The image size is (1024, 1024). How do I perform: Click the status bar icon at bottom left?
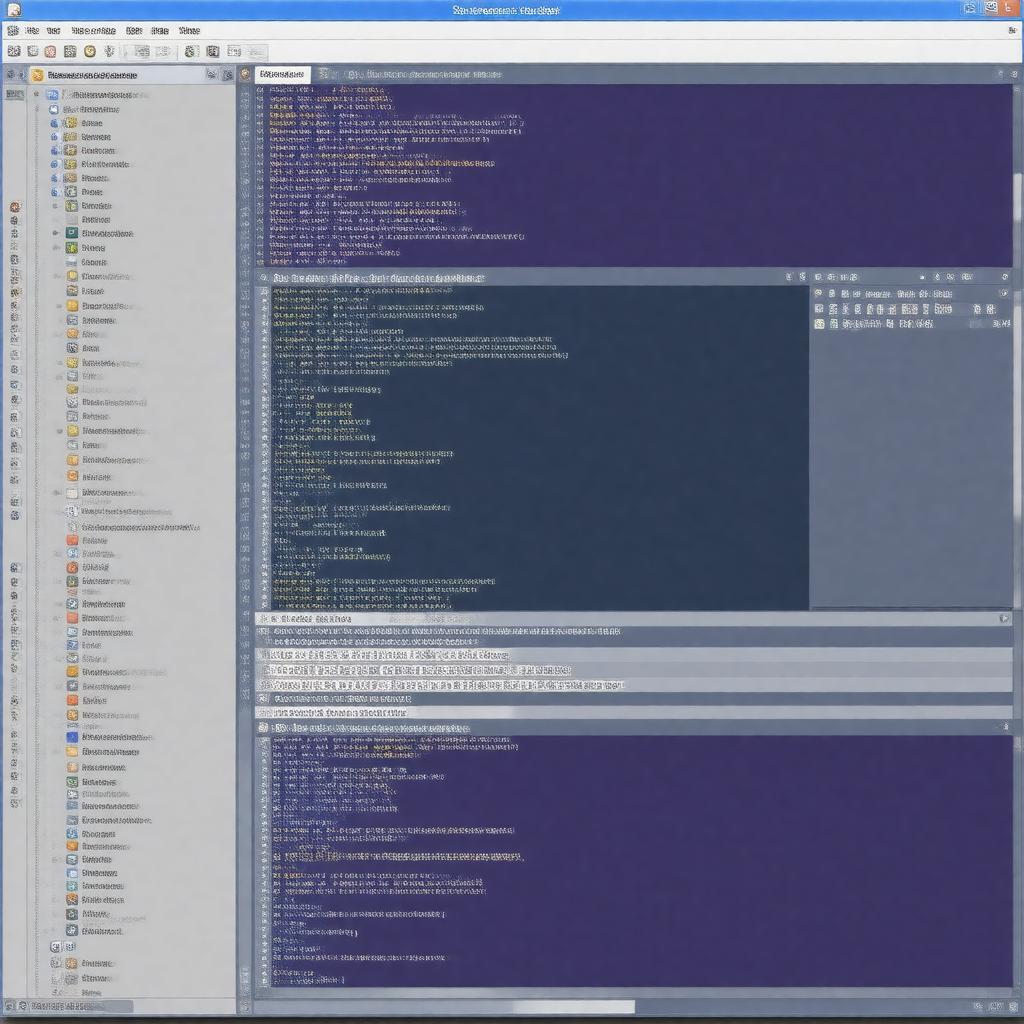pos(10,1006)
